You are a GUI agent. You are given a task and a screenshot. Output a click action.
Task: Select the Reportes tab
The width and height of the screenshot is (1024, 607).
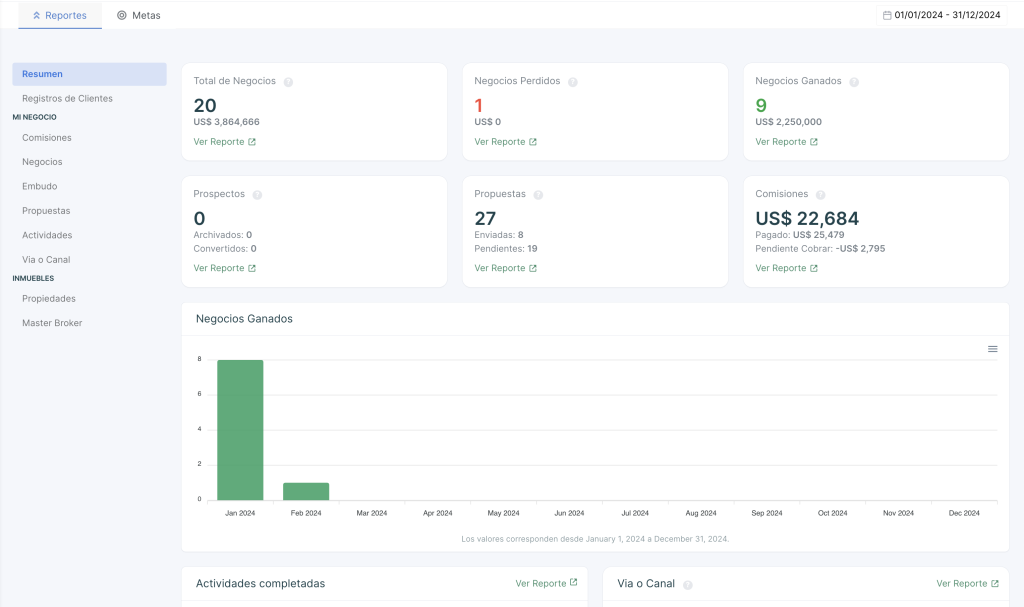coord(60,16)
